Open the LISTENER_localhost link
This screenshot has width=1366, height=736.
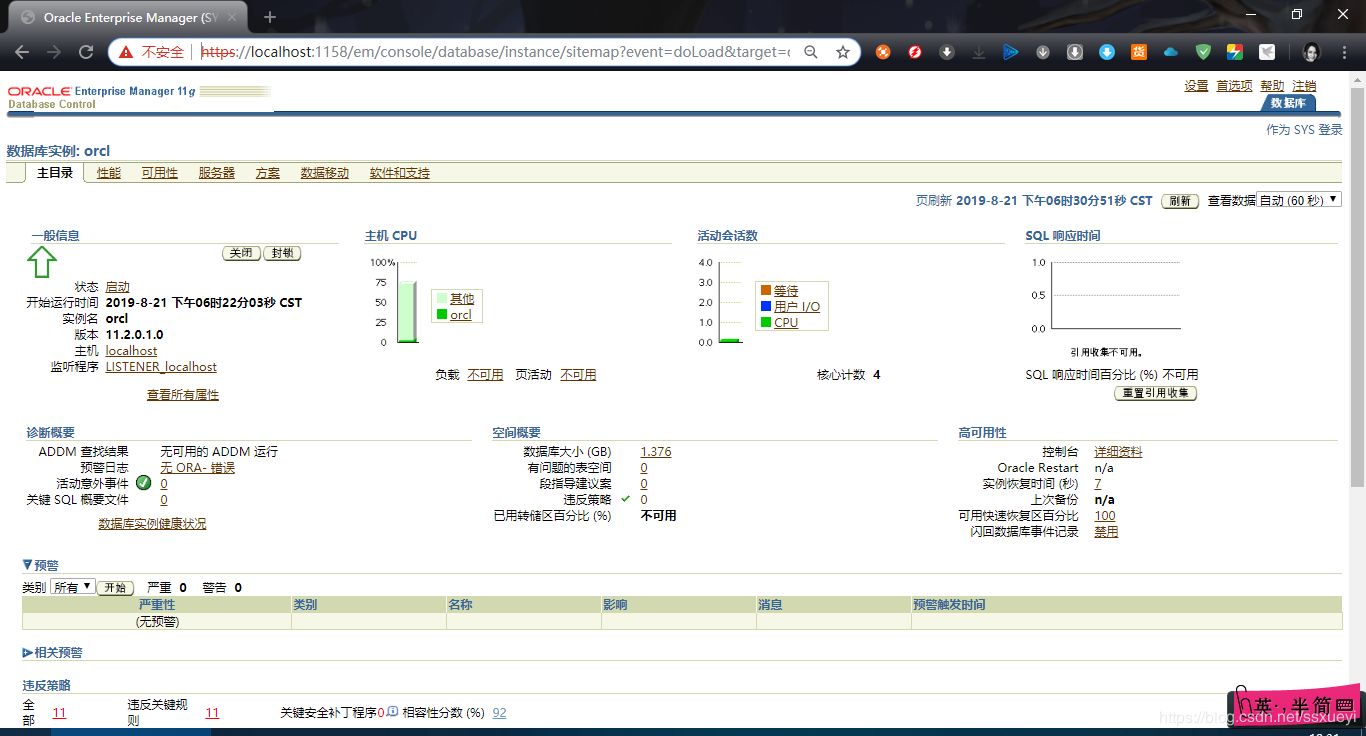point(161,367)
